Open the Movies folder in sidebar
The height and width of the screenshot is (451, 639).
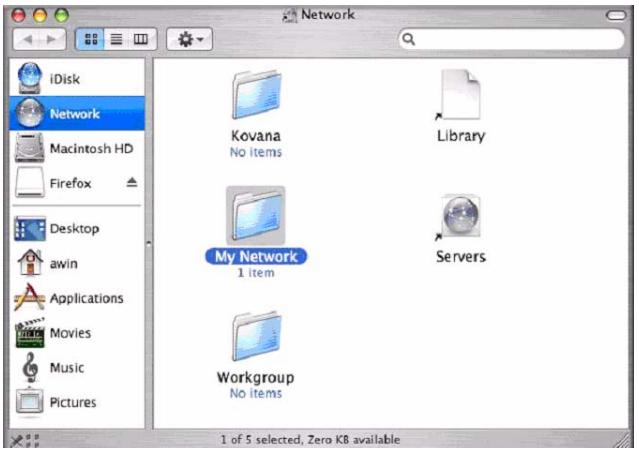click(77, 333)
